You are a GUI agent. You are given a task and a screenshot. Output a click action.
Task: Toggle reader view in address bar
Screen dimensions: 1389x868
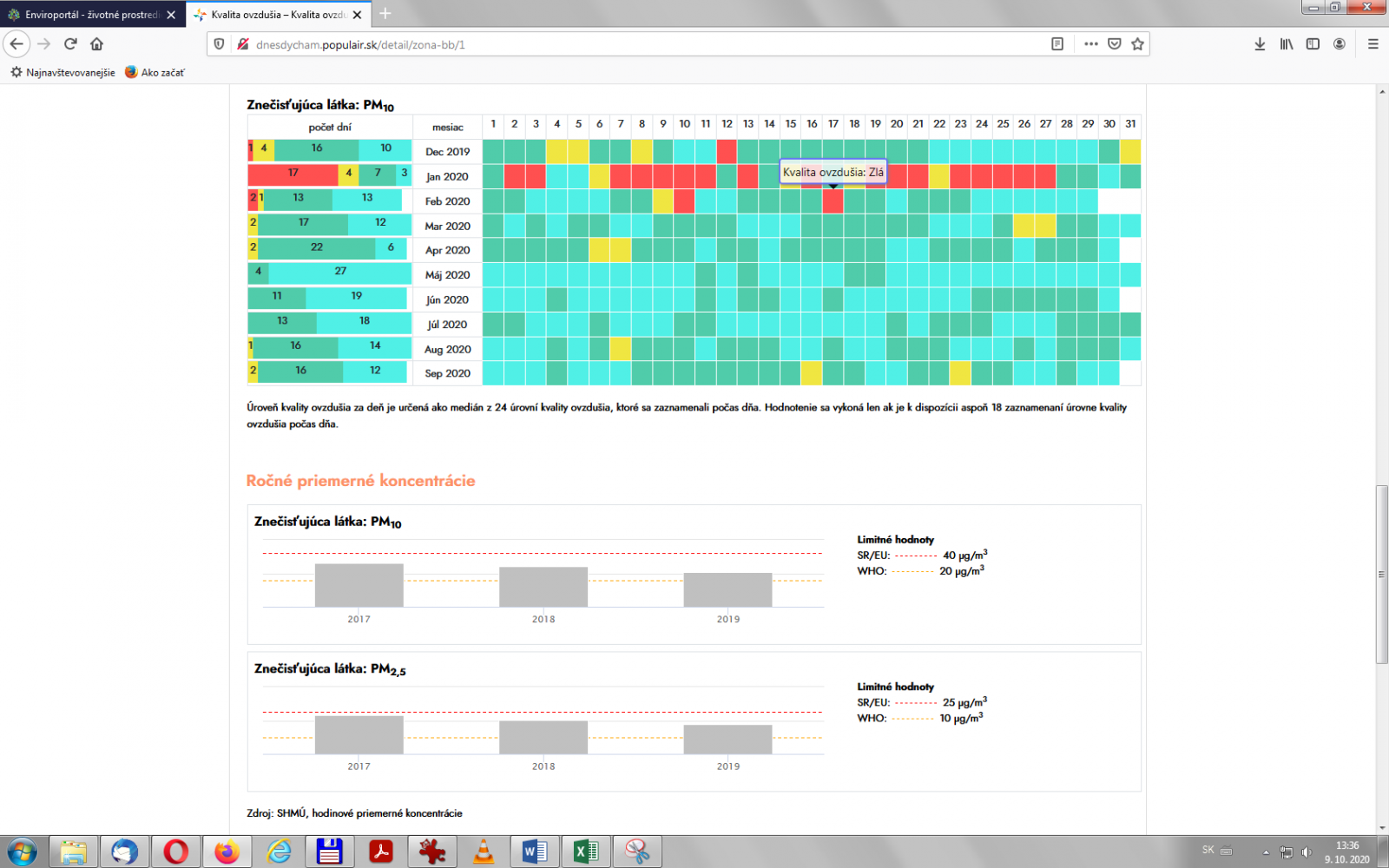coord(1057,44)
